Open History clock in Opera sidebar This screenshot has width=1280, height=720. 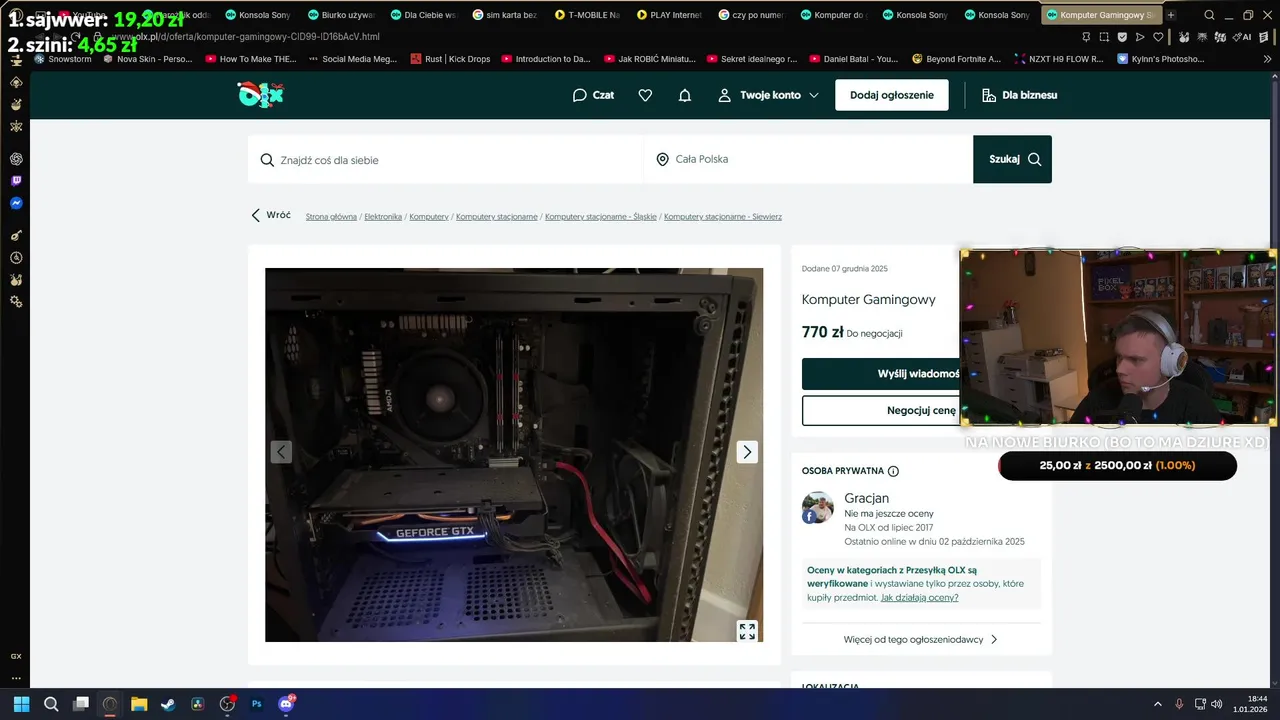click(x=16, y=258)
